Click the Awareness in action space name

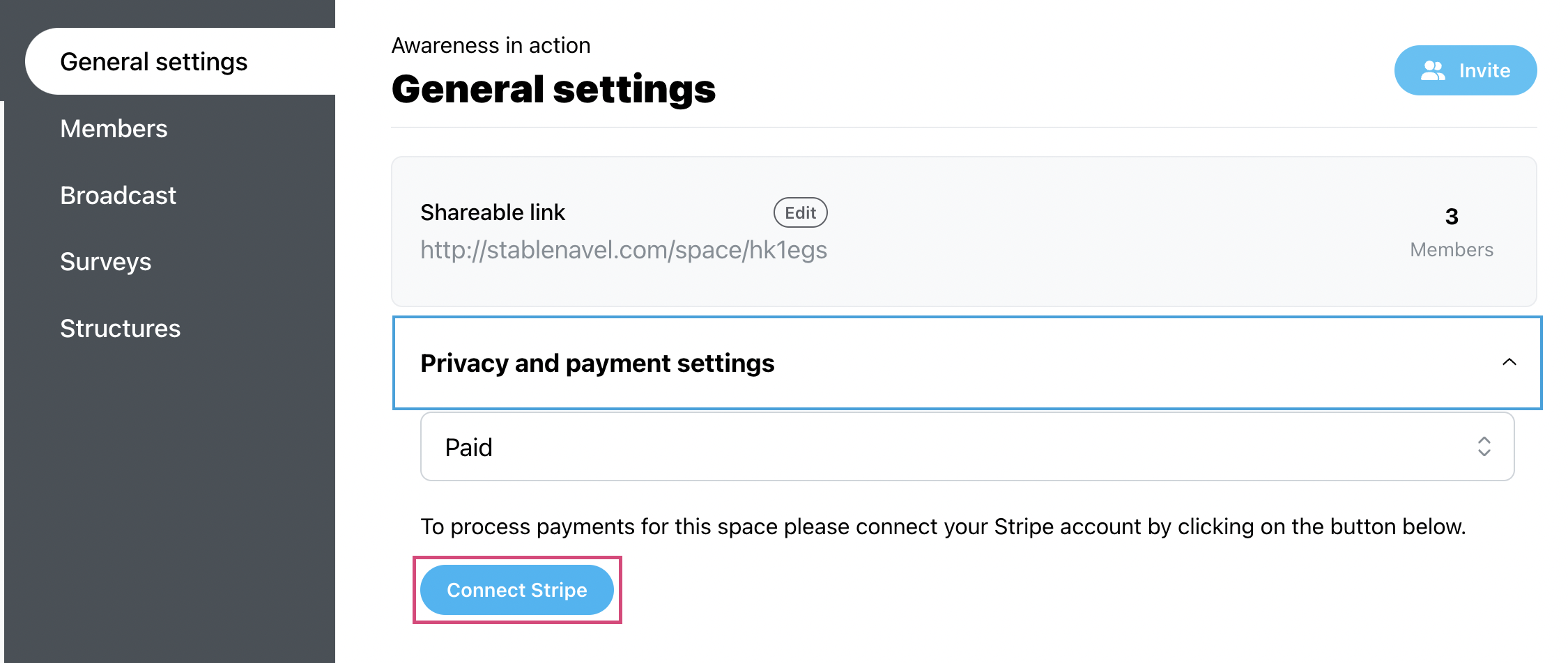click(491, 45)
